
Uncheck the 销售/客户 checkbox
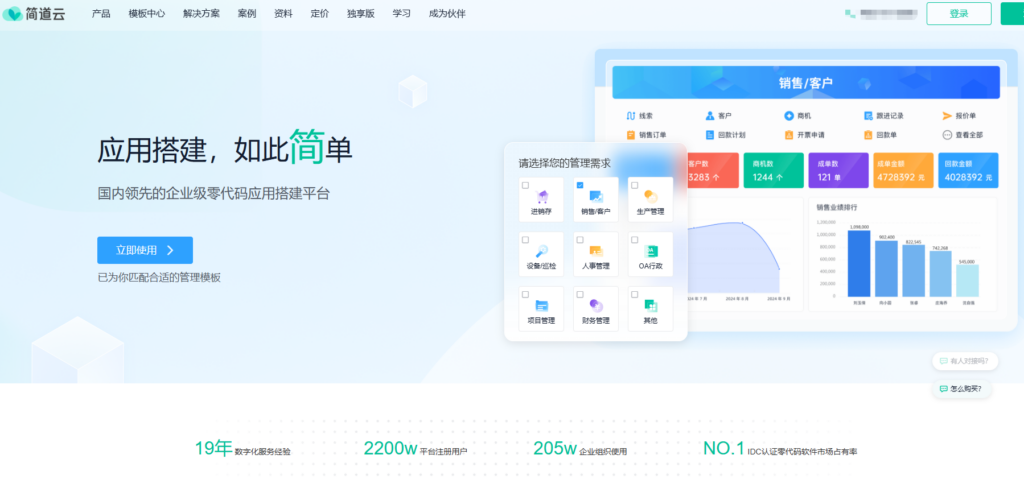580,185
